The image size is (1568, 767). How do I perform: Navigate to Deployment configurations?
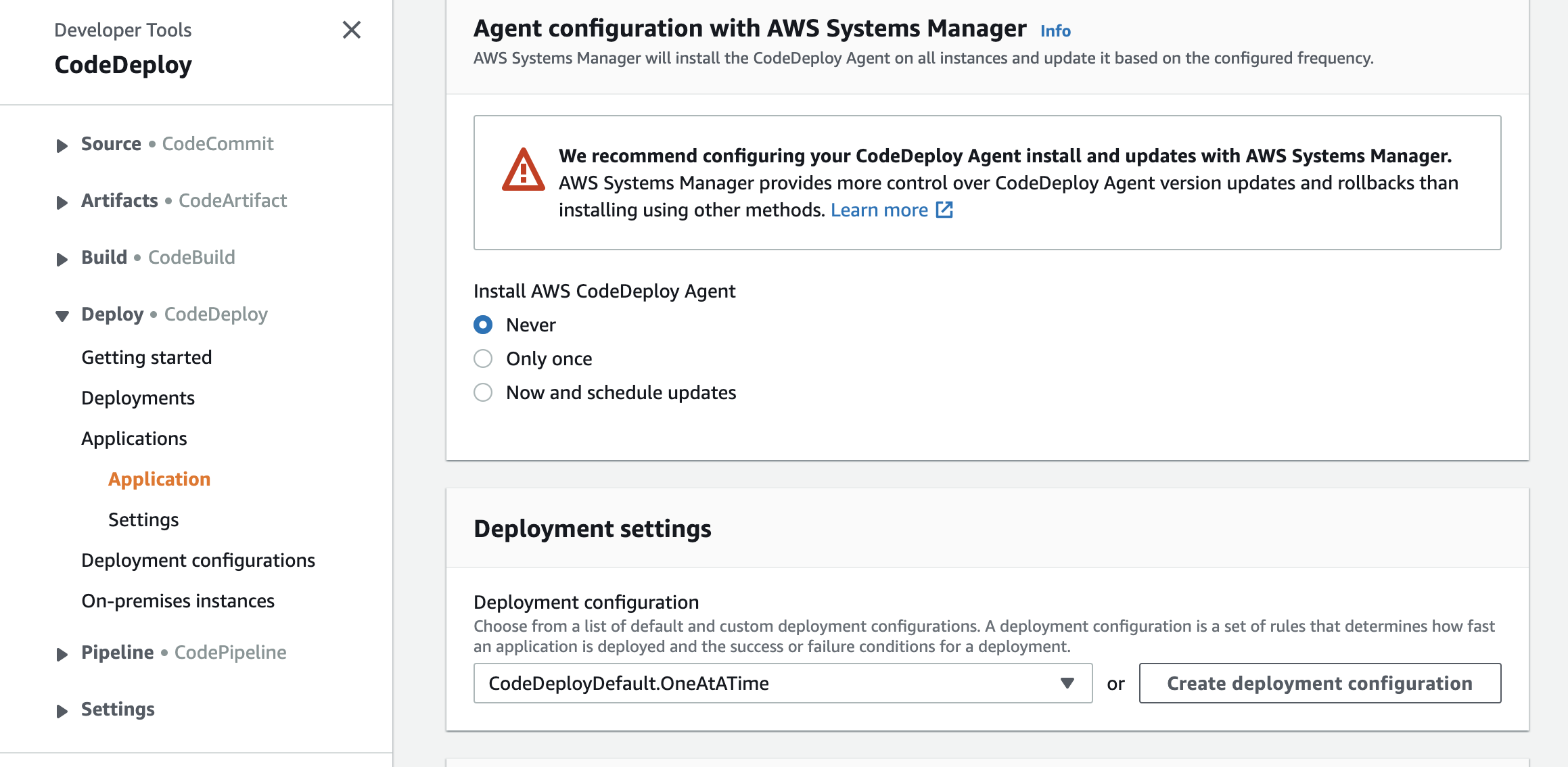pyautogui.click(x=198, y=560)
